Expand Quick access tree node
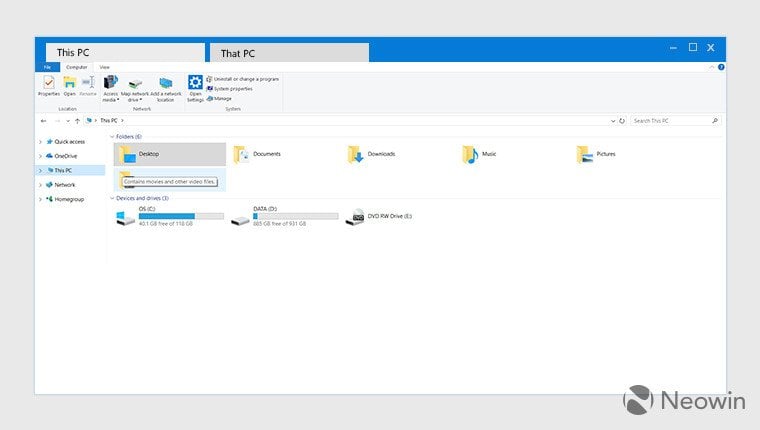Image resolution: width=760 pixels, height=430 pixels. (41, 142)
